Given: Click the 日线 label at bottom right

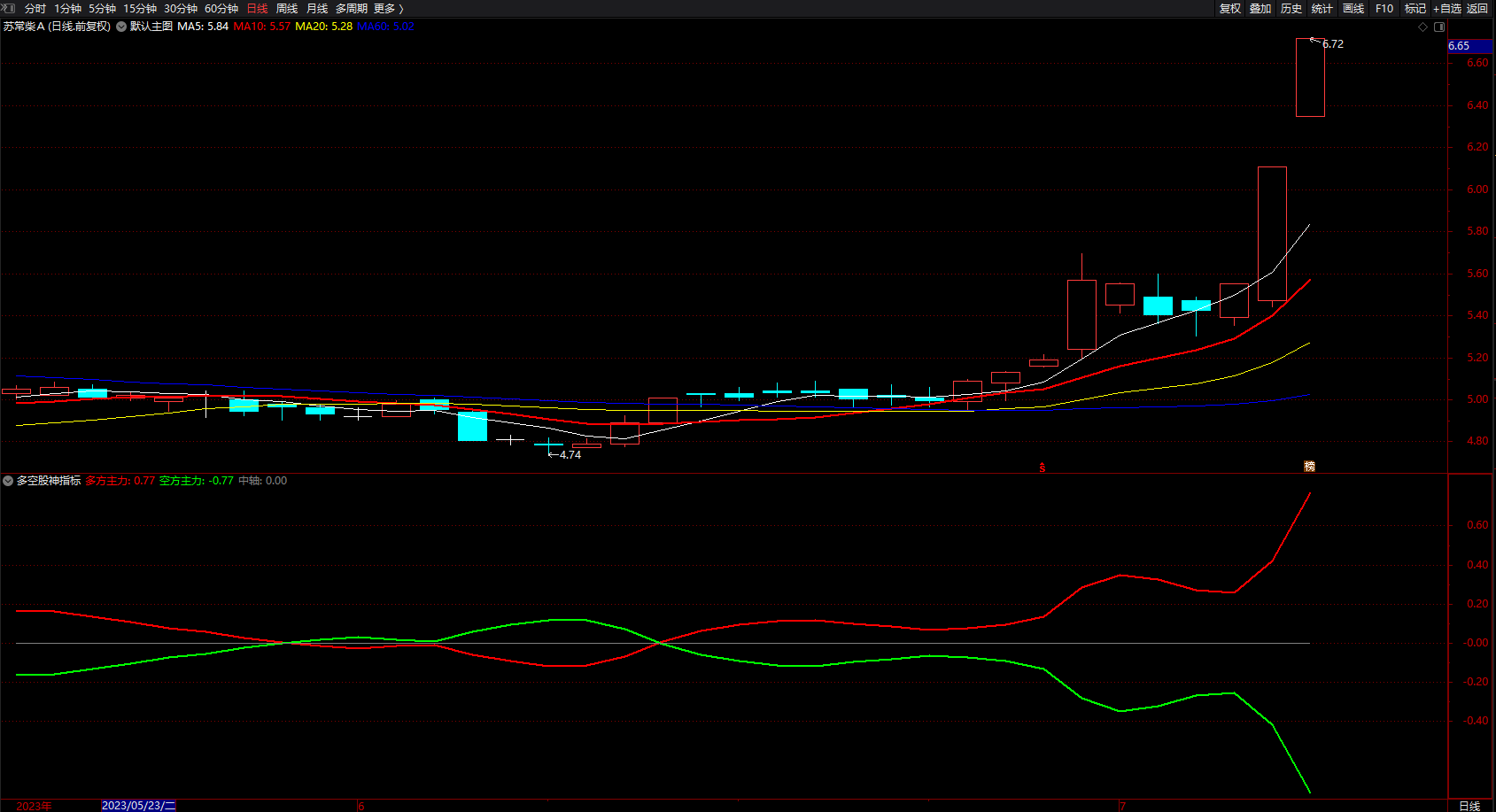Looking at the screenshot, I should tap(1469, 806).
